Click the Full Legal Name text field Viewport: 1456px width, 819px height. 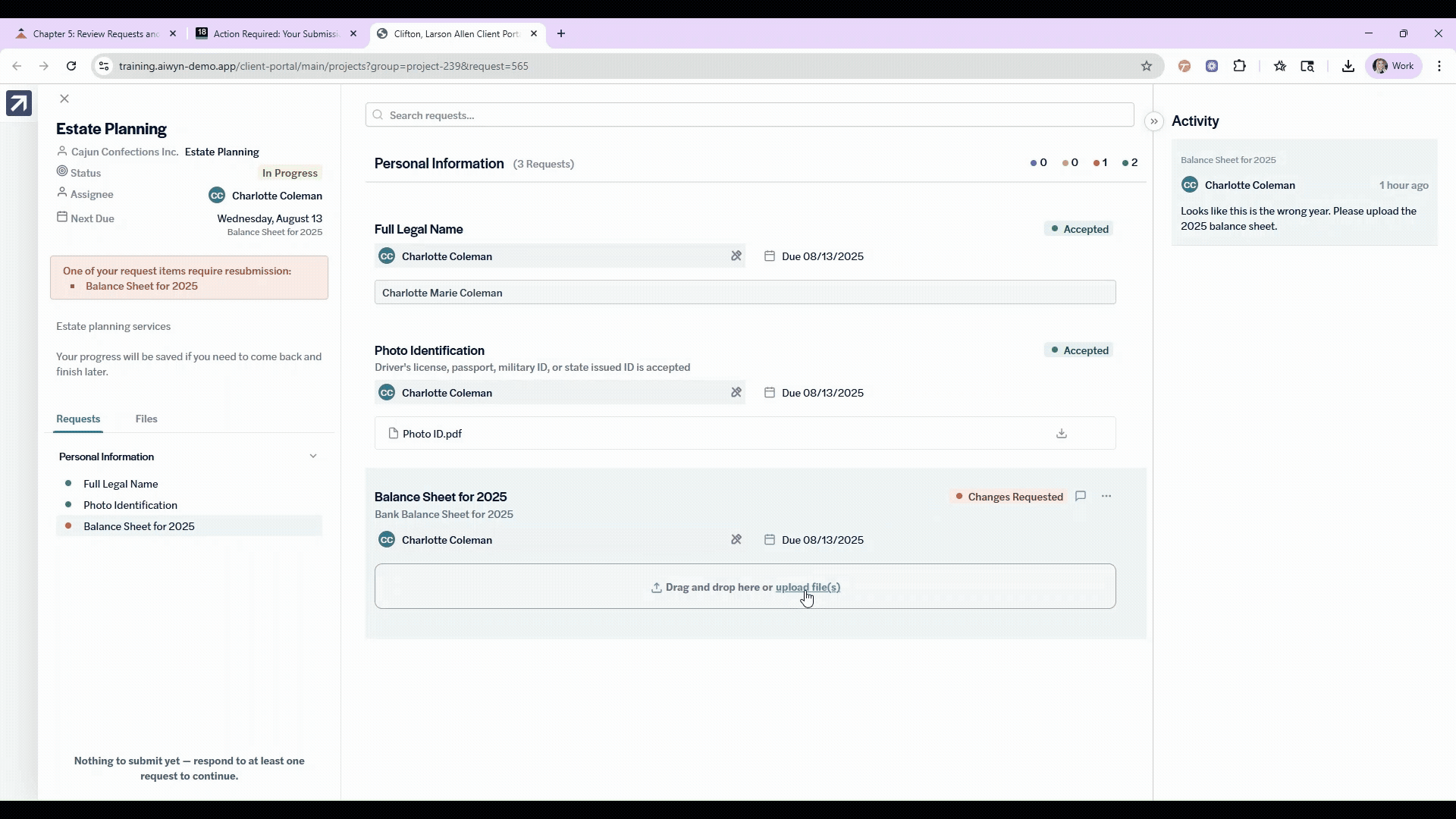745,293
